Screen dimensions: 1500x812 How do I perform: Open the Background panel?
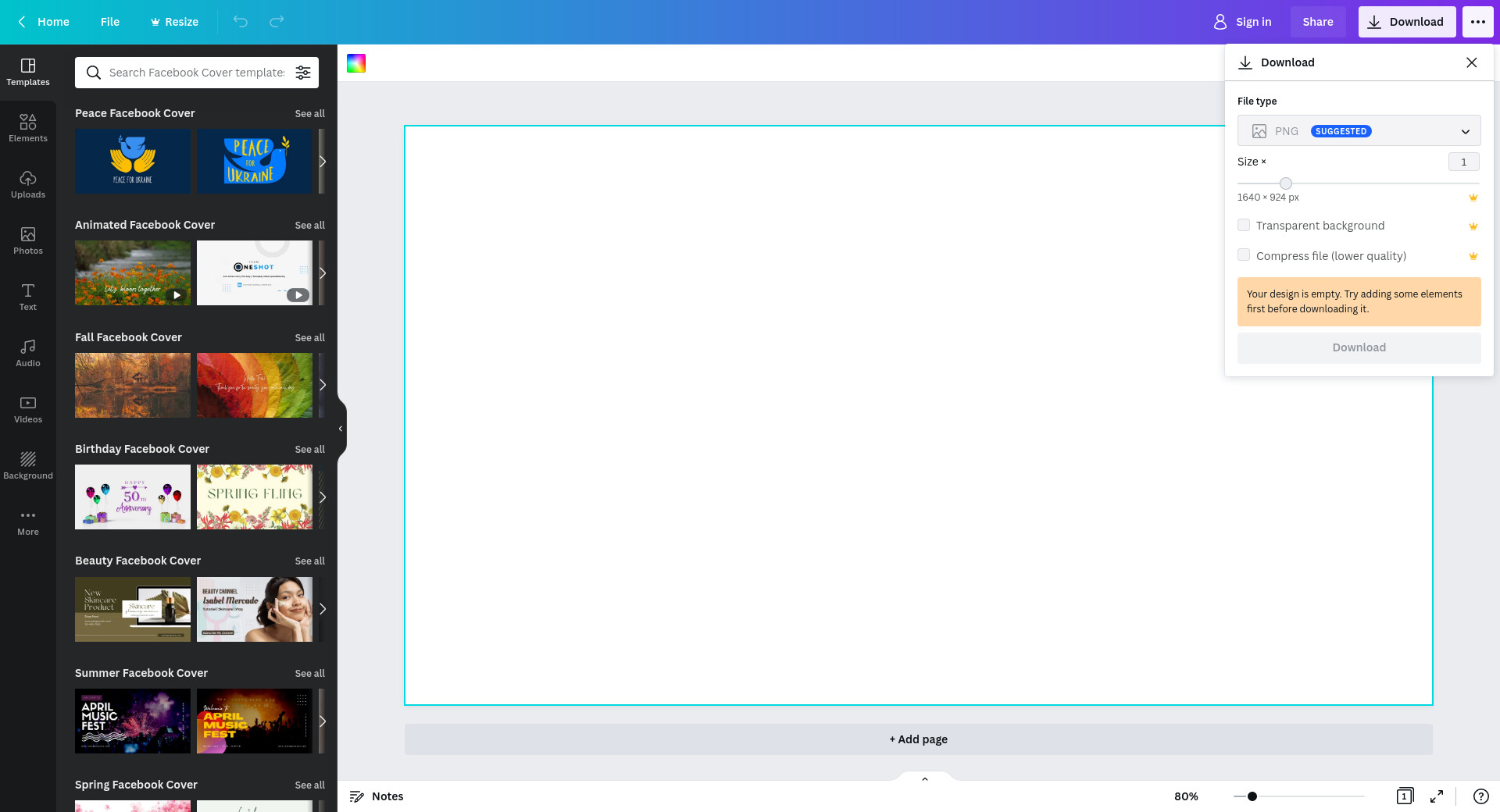(x=28, y=465)
